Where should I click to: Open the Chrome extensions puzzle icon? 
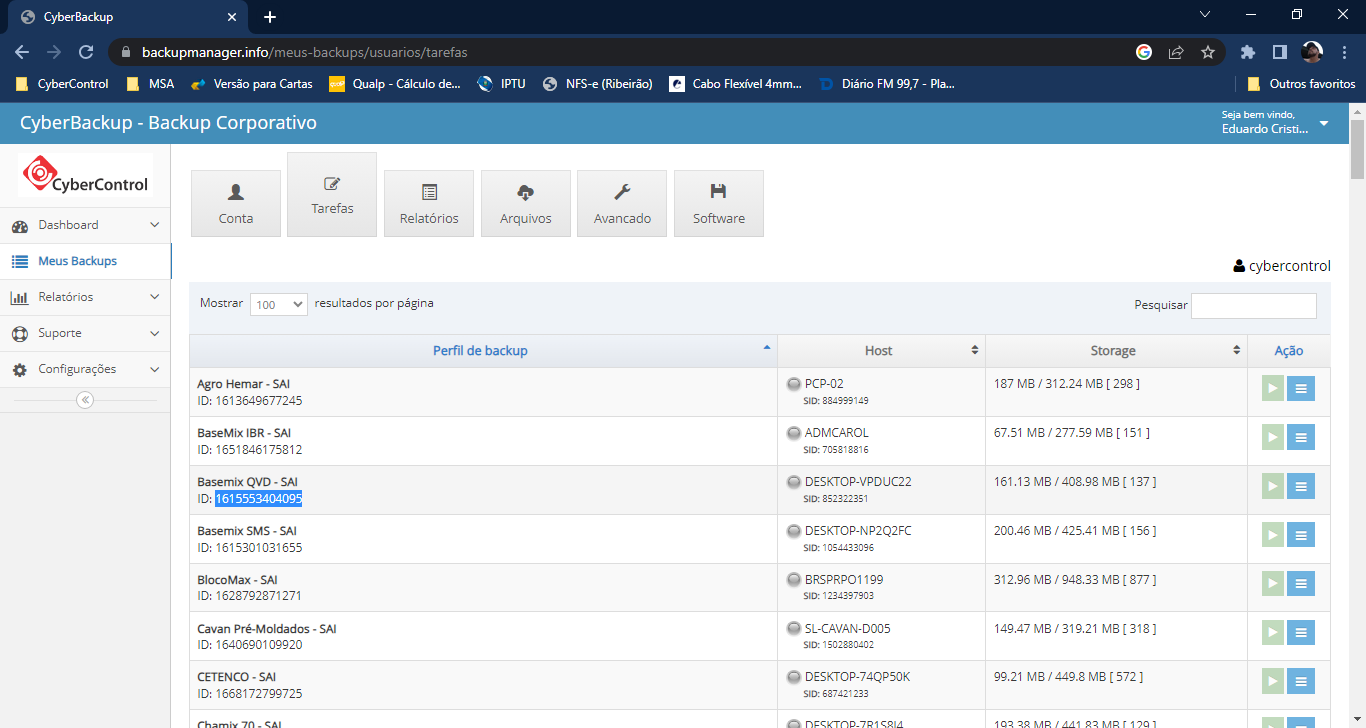point(1247,52)
